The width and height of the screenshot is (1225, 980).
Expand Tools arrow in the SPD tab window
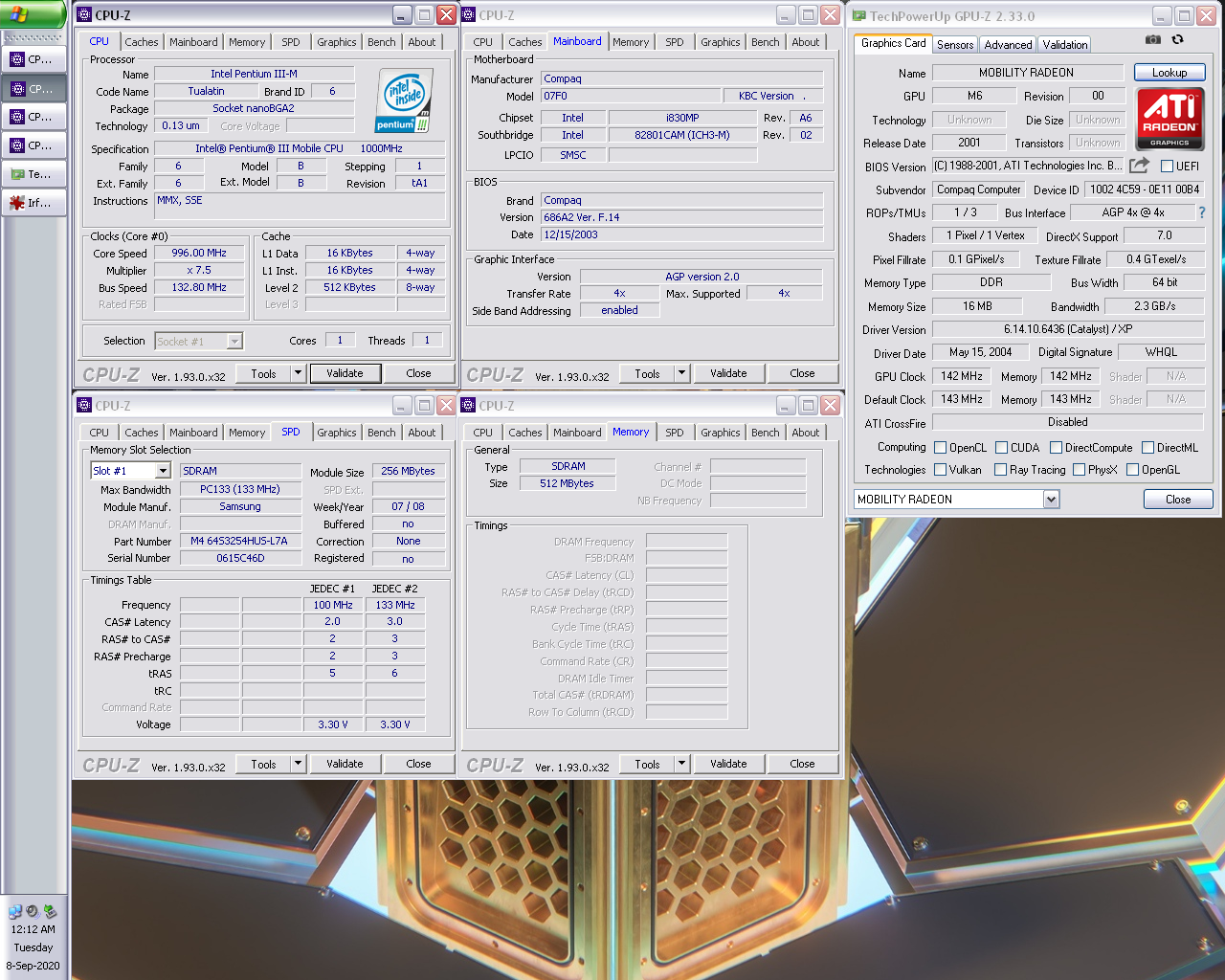coord(299,764)
